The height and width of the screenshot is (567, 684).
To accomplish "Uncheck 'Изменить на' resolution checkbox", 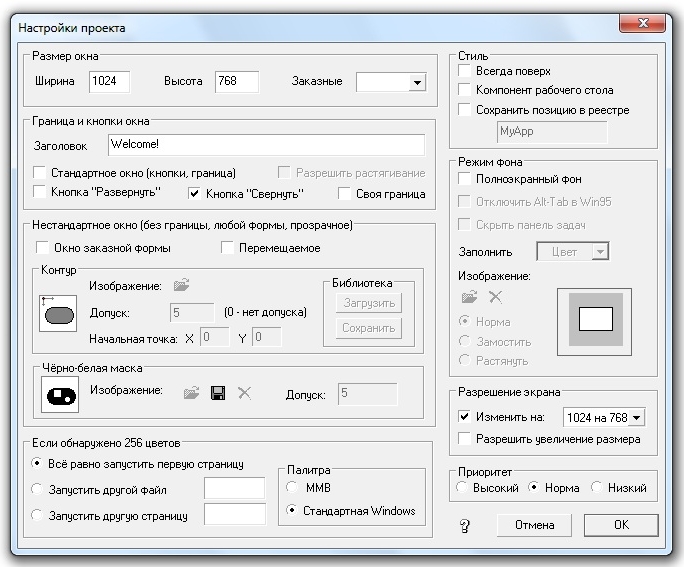I will coord(464,417).
